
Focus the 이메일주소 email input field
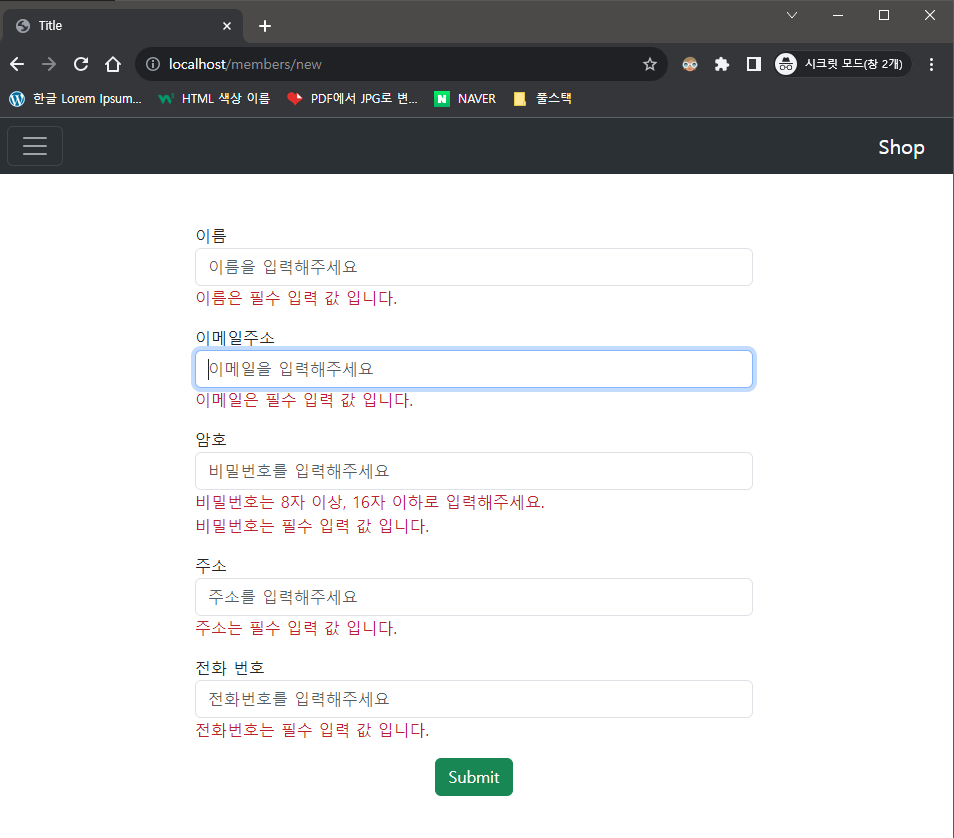[473, 369]
